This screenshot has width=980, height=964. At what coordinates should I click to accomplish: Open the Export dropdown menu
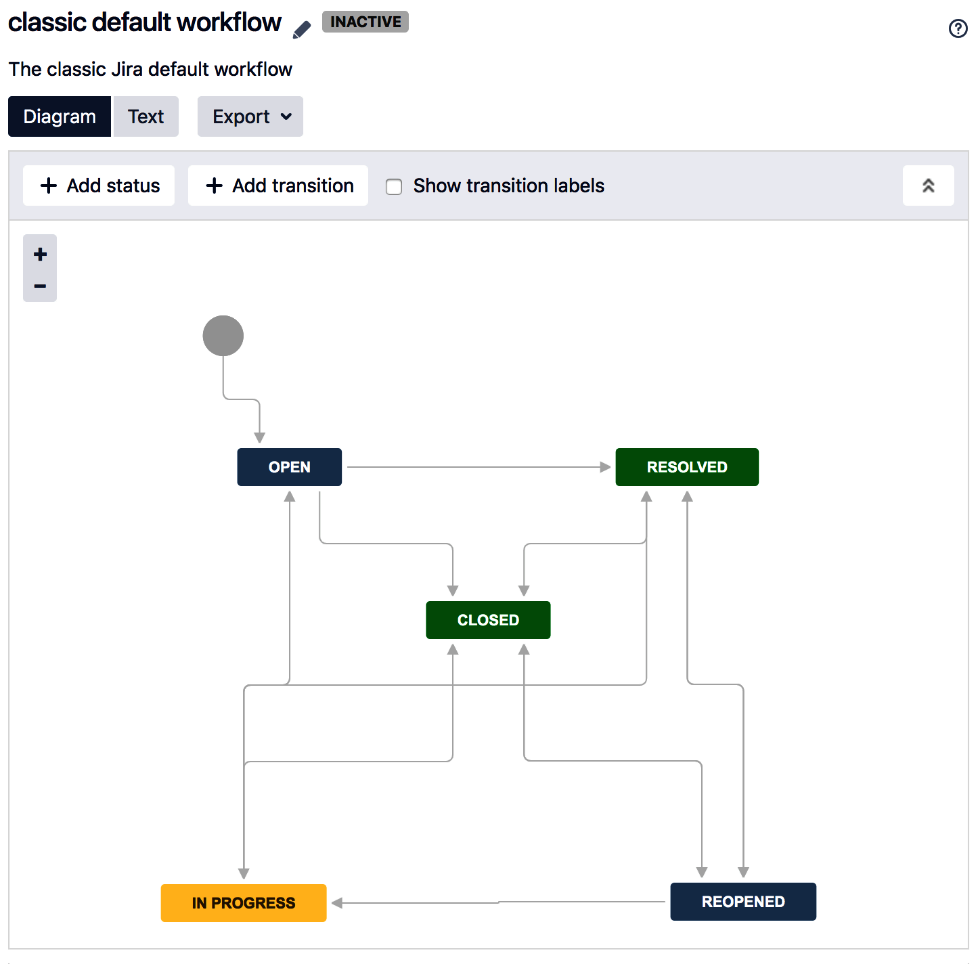[251, 117]
